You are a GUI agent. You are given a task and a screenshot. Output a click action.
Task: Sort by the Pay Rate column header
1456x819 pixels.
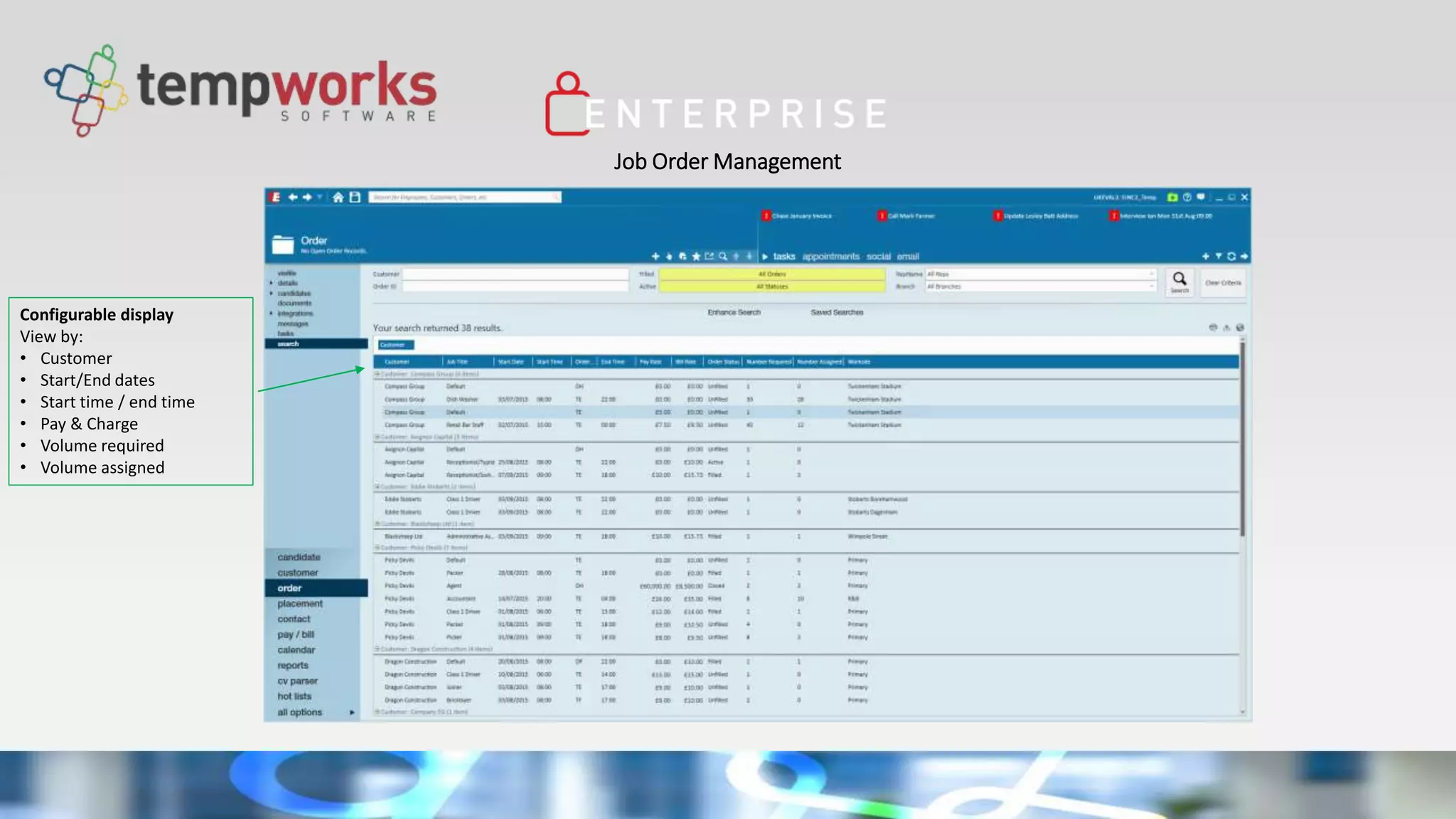pos(651,362)
